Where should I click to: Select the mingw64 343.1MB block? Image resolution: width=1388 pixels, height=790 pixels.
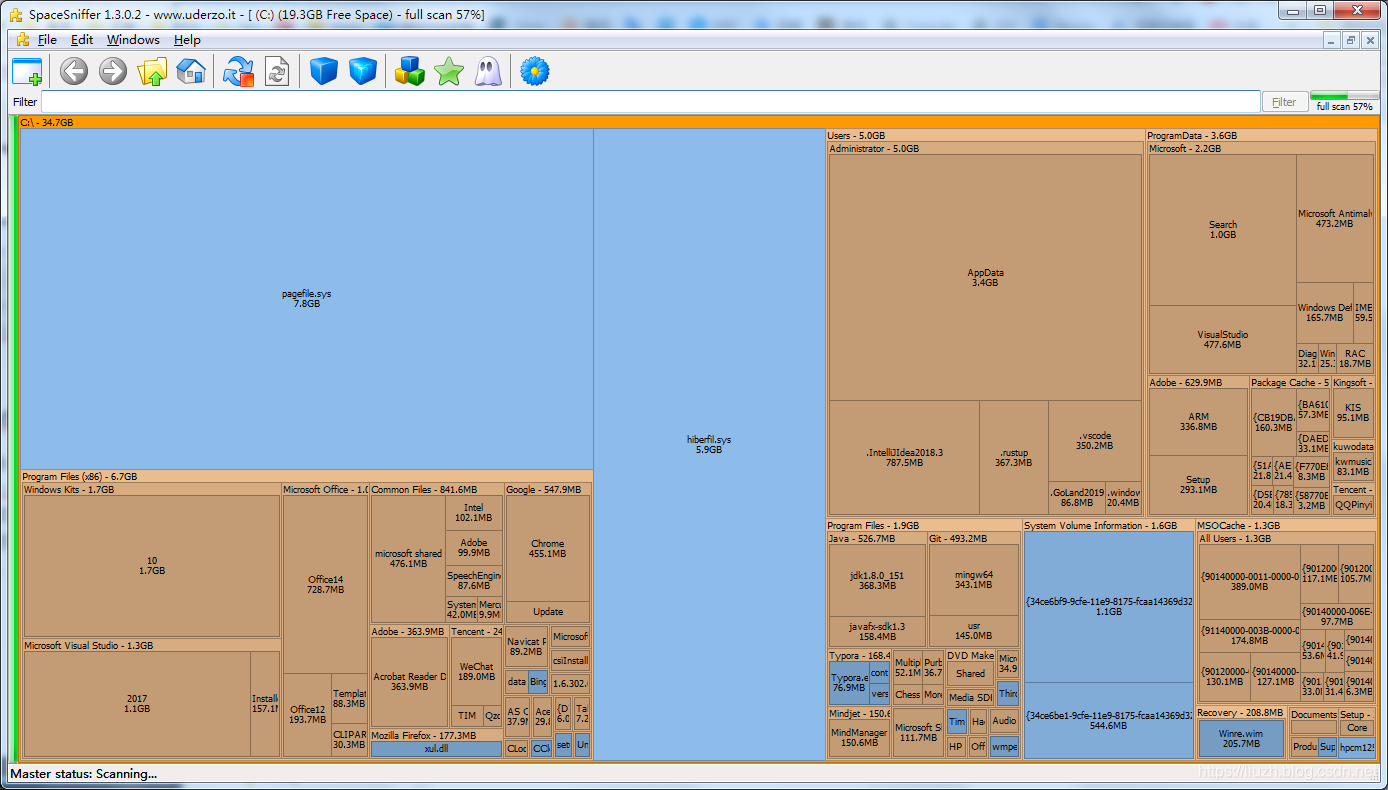coord(974,579)
